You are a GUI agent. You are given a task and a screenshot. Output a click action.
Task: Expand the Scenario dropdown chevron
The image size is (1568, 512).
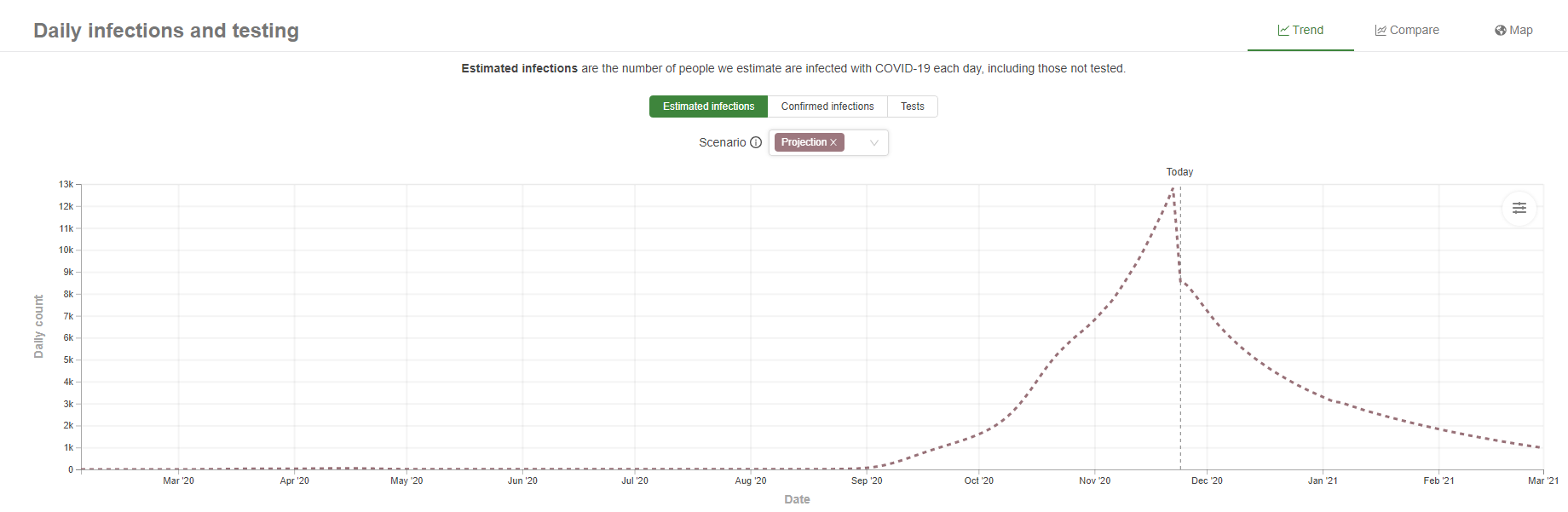pyautogui.click(x=873, y=143)
